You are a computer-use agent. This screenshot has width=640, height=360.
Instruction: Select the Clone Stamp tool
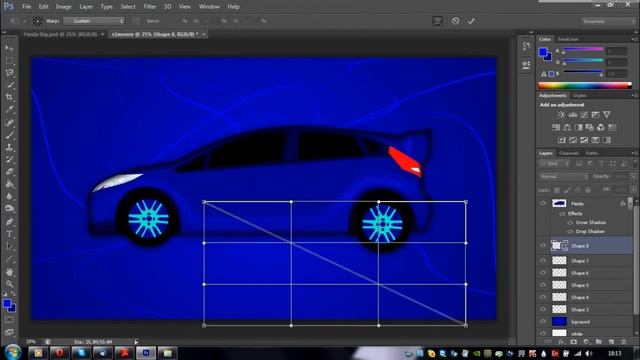(x=9, y=147)
